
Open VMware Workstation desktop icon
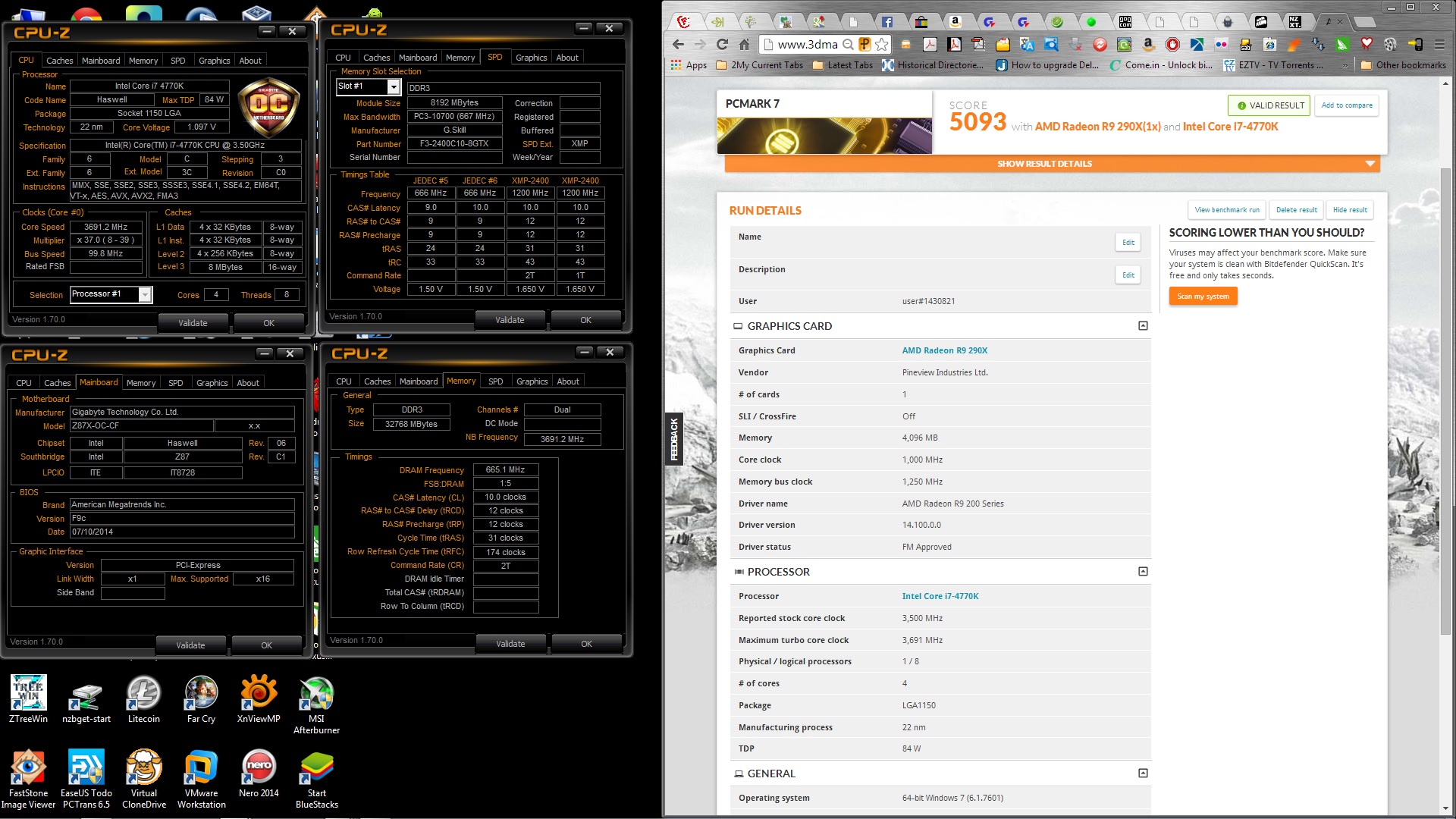(x=201, y=779)
